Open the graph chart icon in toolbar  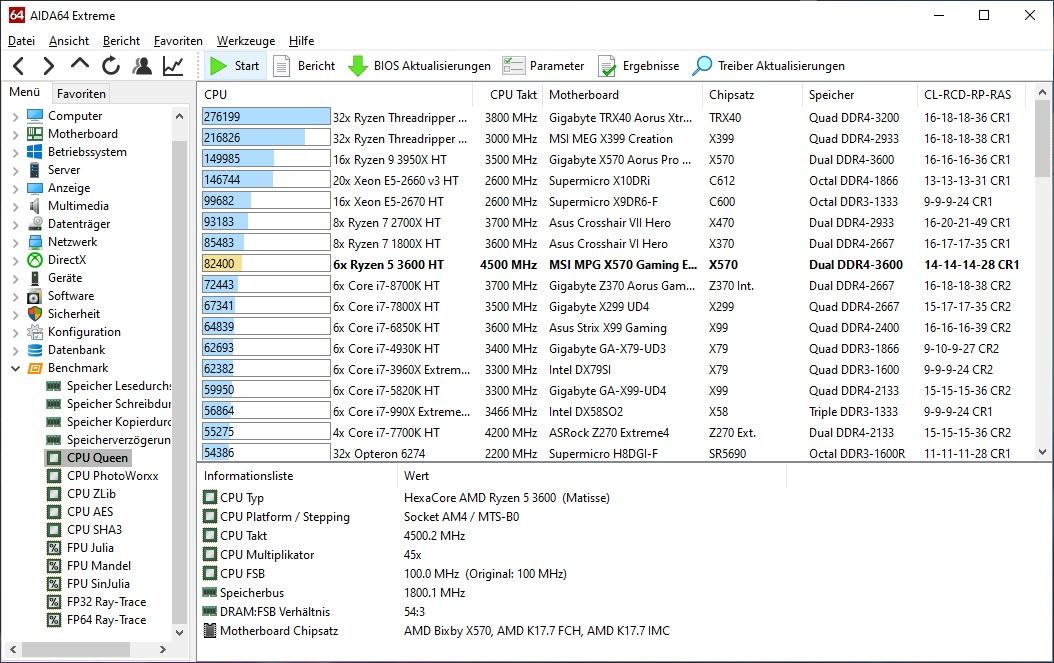coord(173,66)
